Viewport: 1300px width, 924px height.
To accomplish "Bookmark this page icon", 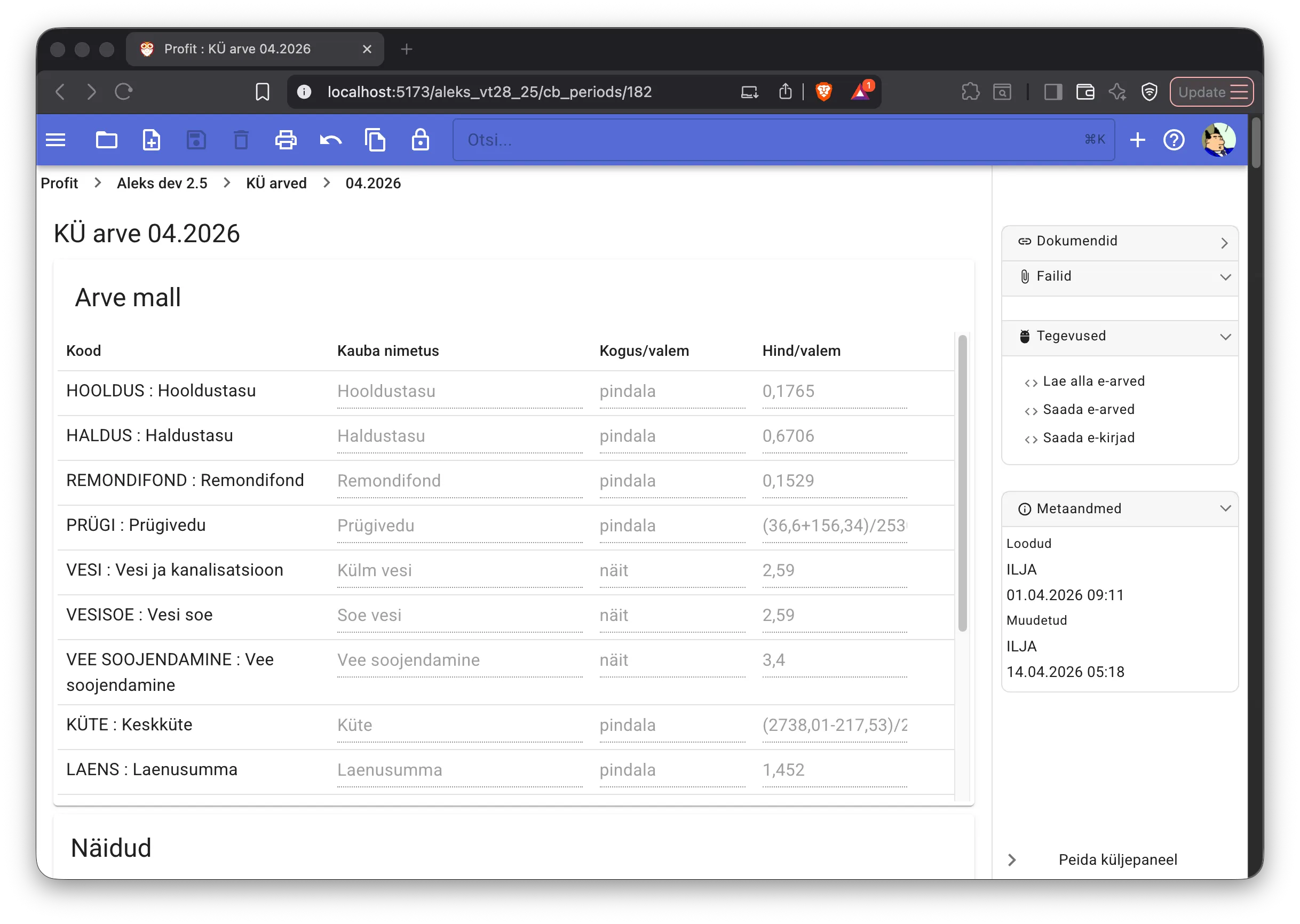I will [263, 92].
